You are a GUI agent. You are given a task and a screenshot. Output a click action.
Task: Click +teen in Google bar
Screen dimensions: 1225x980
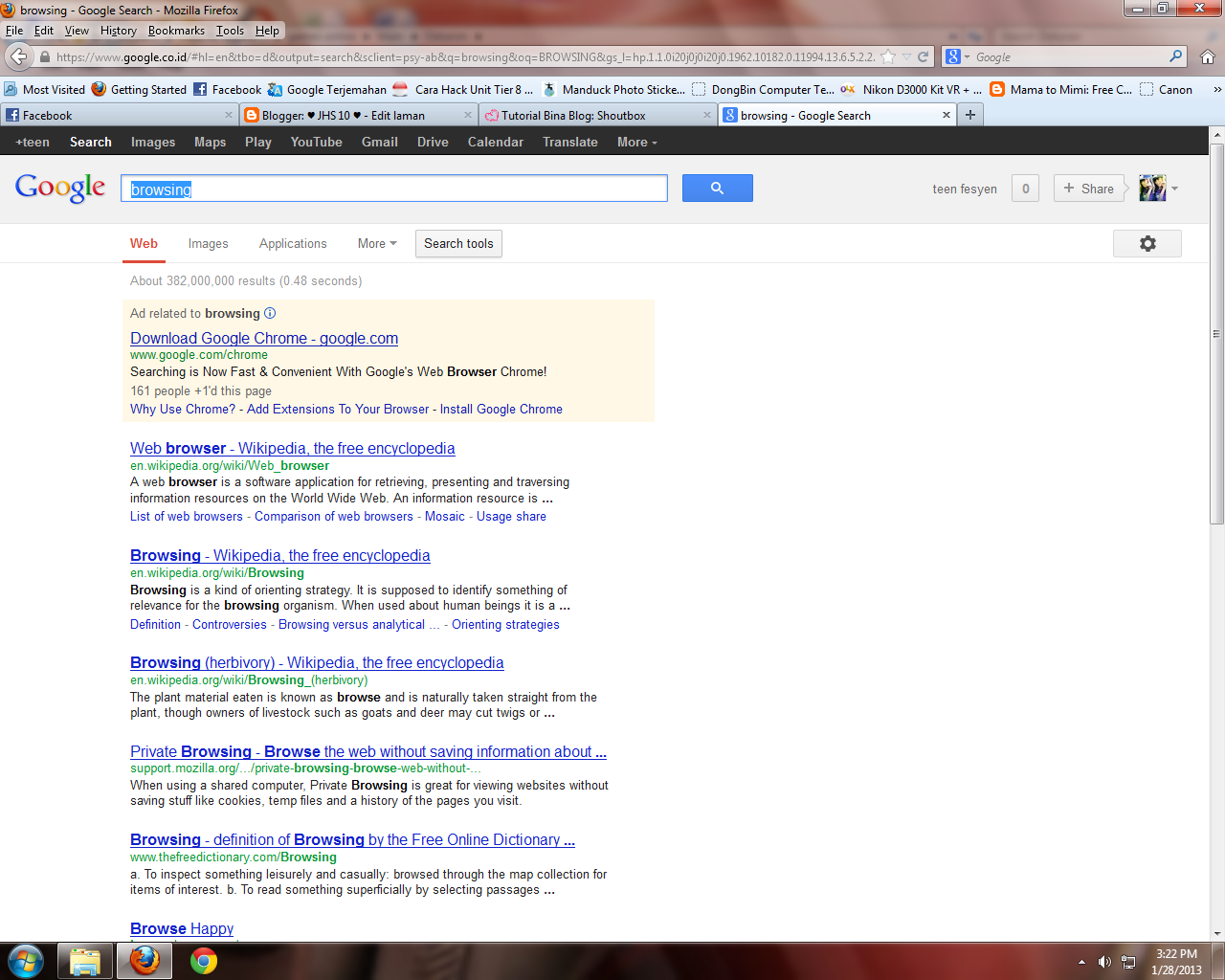coord(33,142)
